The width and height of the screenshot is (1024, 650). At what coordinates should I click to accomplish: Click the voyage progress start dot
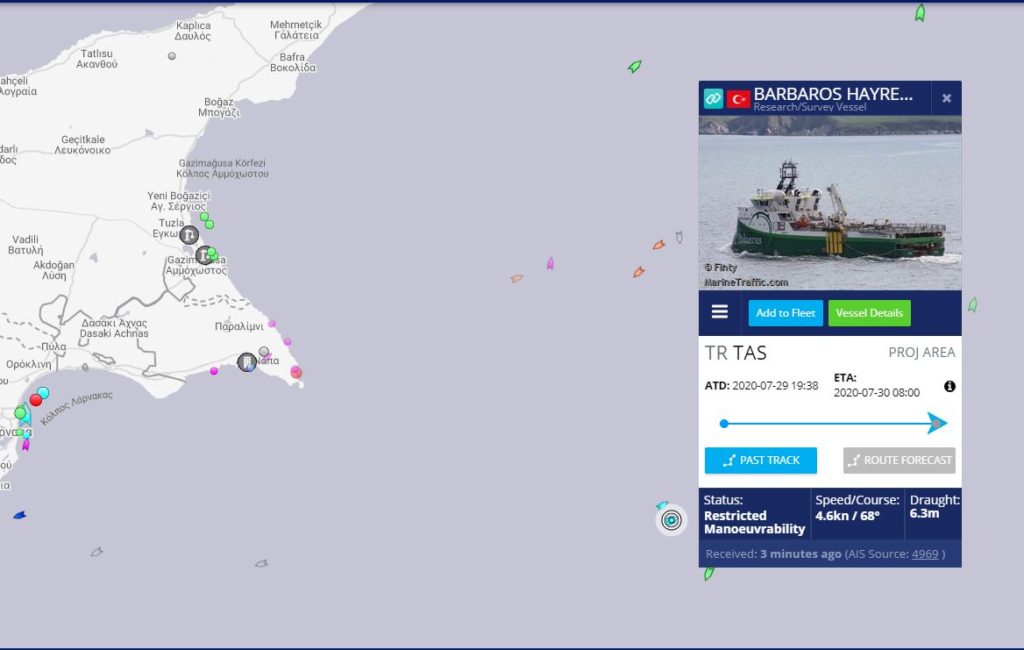(724, 423)
